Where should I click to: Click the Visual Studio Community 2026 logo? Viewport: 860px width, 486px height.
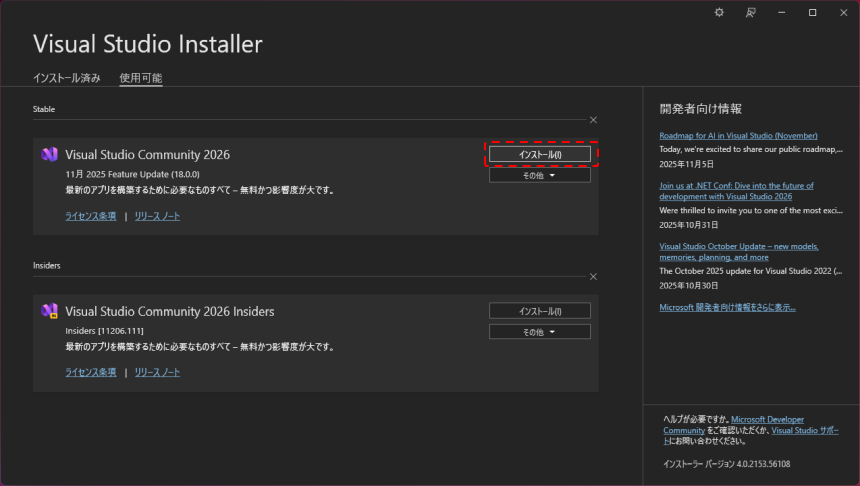[x=49, y=155]
